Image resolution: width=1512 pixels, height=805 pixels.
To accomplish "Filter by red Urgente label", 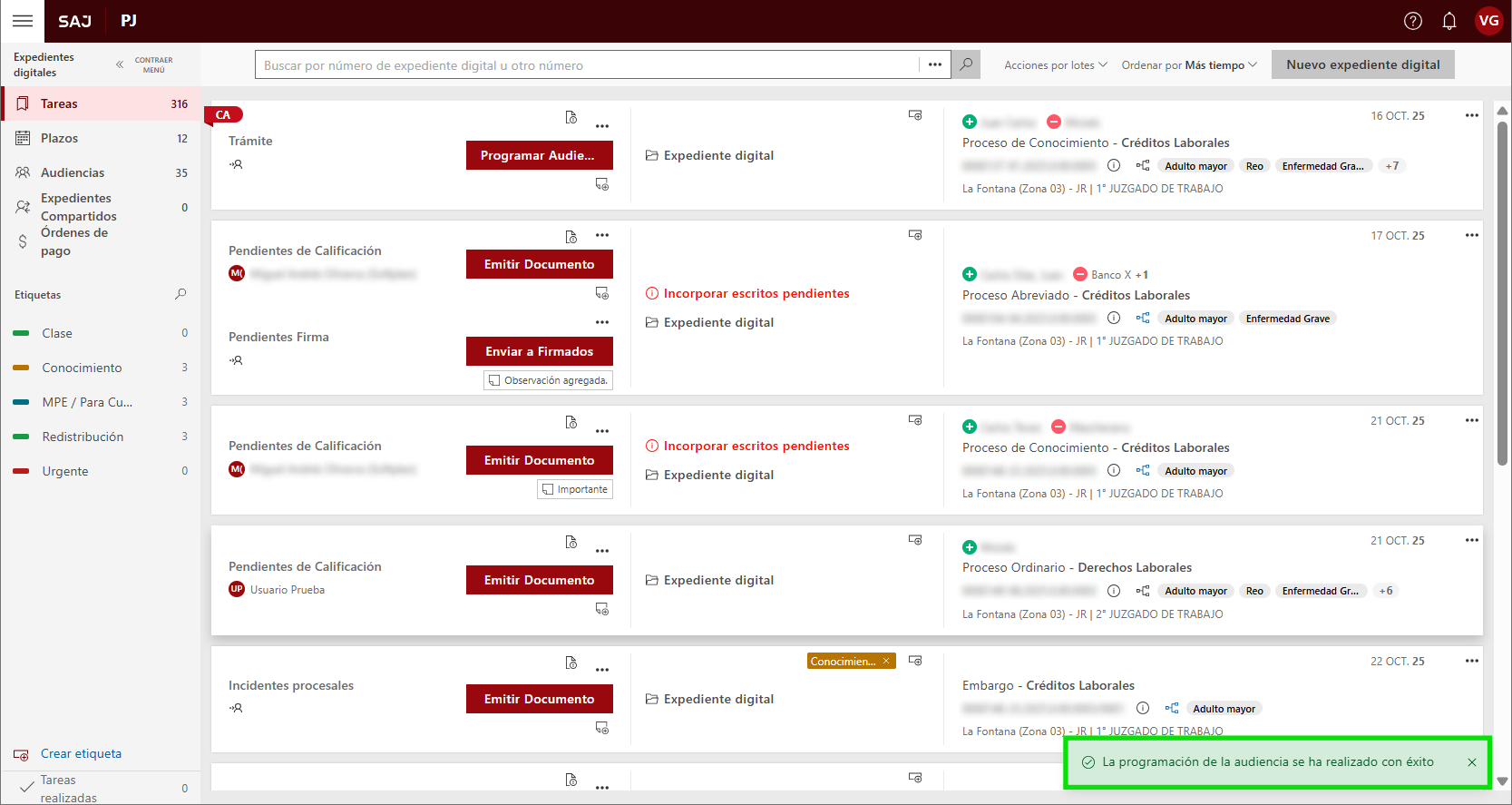I will pos(65,471).
